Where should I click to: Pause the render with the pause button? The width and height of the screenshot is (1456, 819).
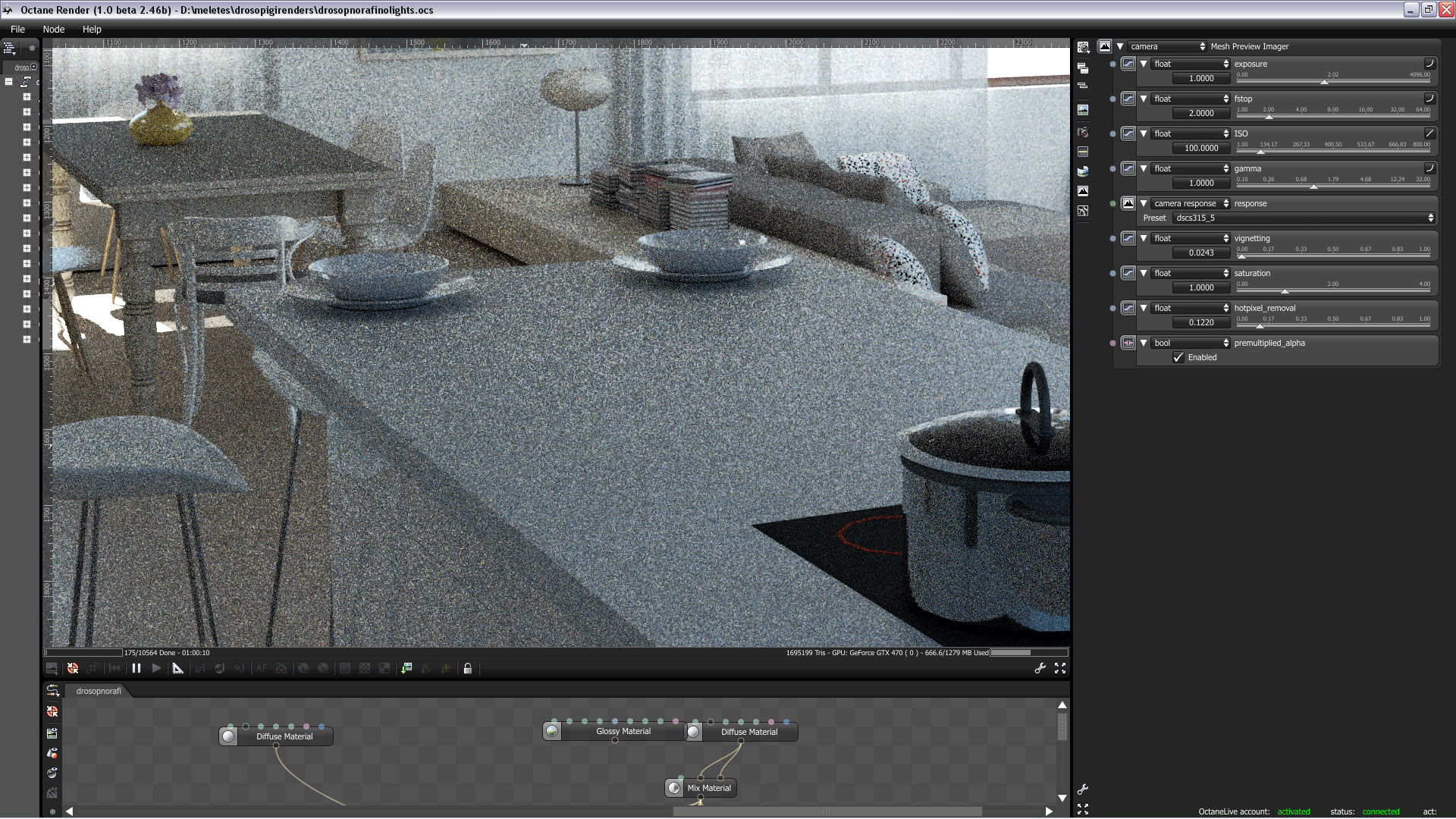click(x=136, y=669)
